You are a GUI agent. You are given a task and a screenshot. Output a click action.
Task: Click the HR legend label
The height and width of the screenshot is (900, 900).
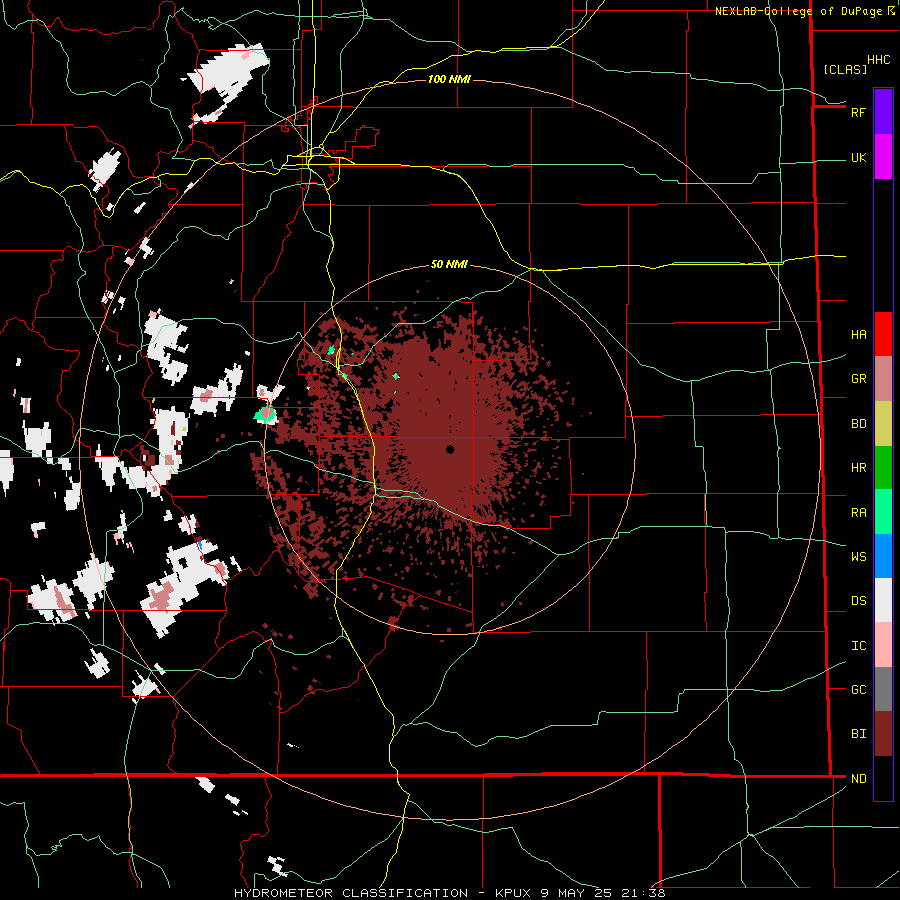tap(858, 468)
